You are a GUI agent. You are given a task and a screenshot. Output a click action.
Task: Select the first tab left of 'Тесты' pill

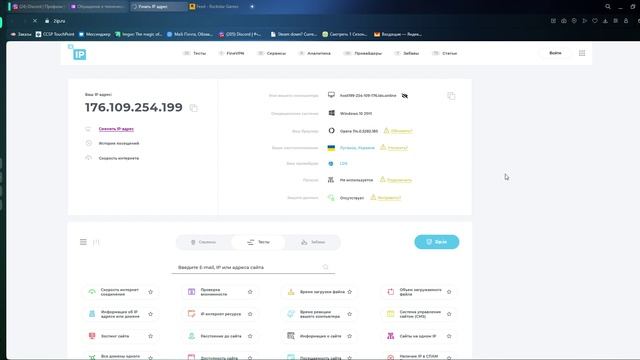pos(203,242)
